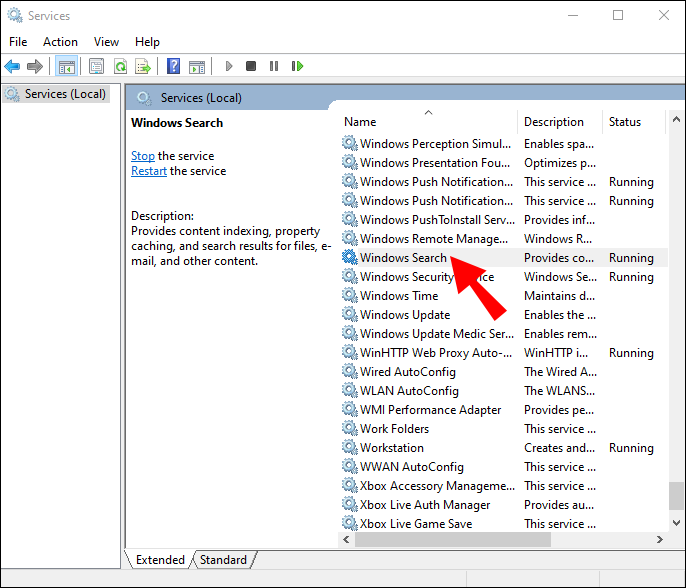
Task: Click the Restart Service icon
Action: coord(298,66)
